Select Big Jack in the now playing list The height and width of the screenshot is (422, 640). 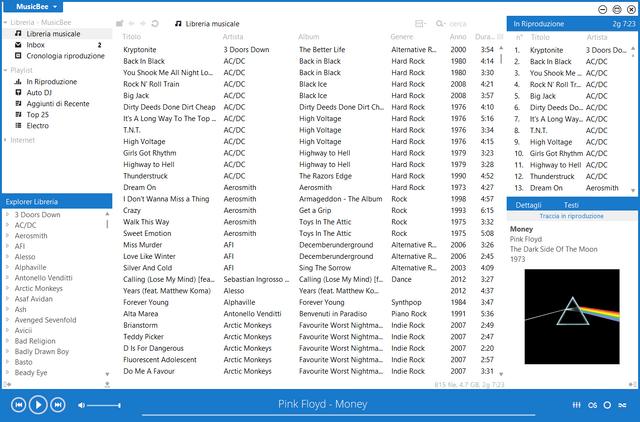point(542,96)
